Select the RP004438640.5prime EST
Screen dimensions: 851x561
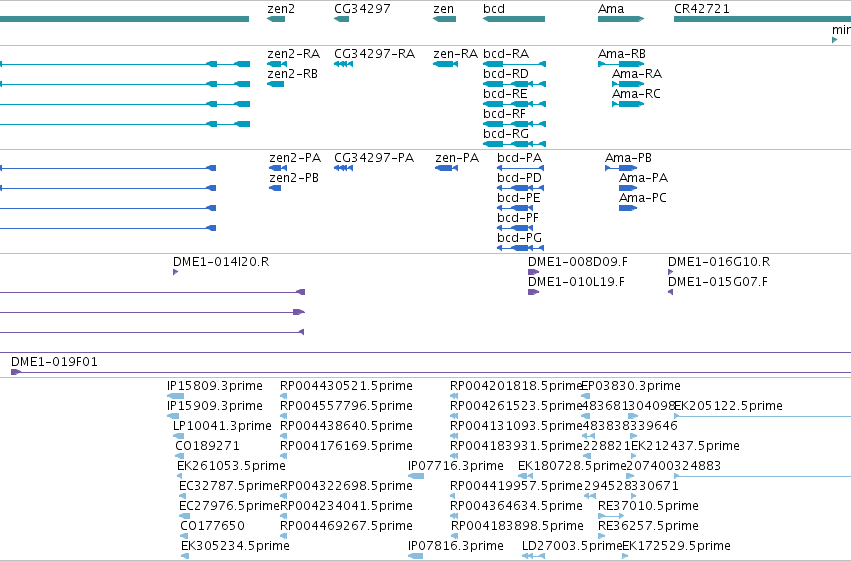coord(283,436)
